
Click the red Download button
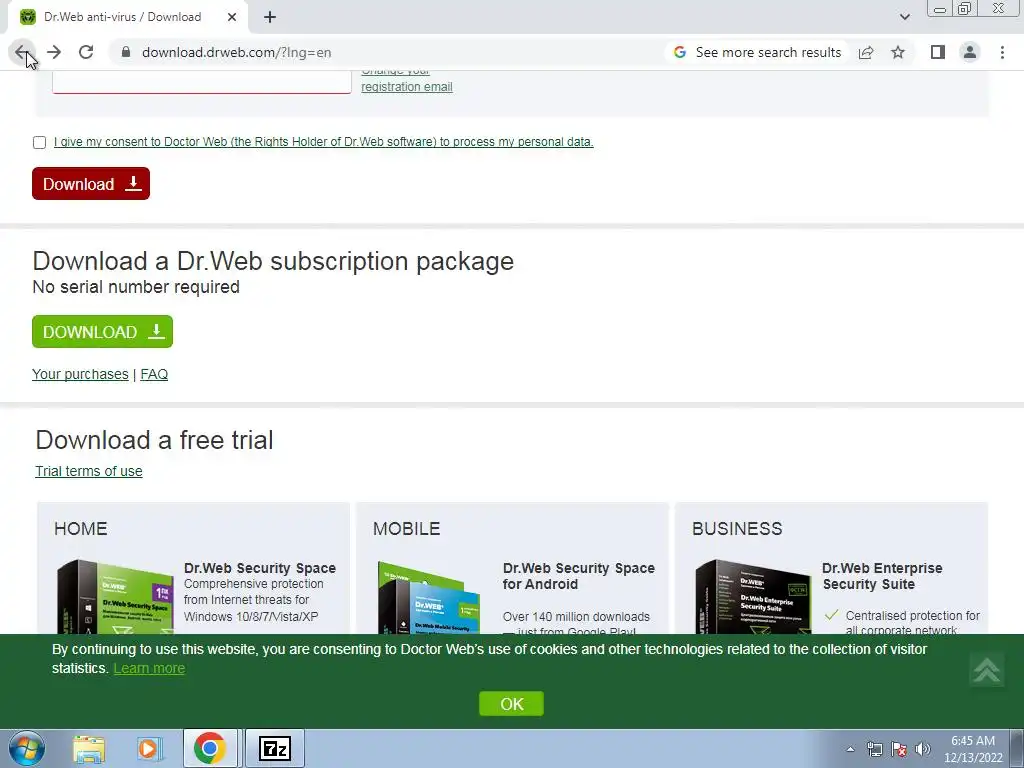click(x=91, y=184)
